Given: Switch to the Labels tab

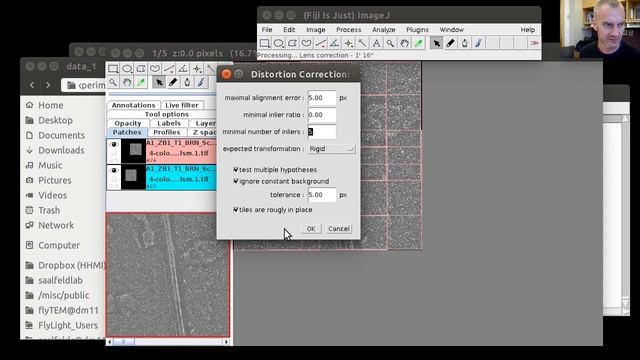Looking at the screenshot, I should (169, 123).
